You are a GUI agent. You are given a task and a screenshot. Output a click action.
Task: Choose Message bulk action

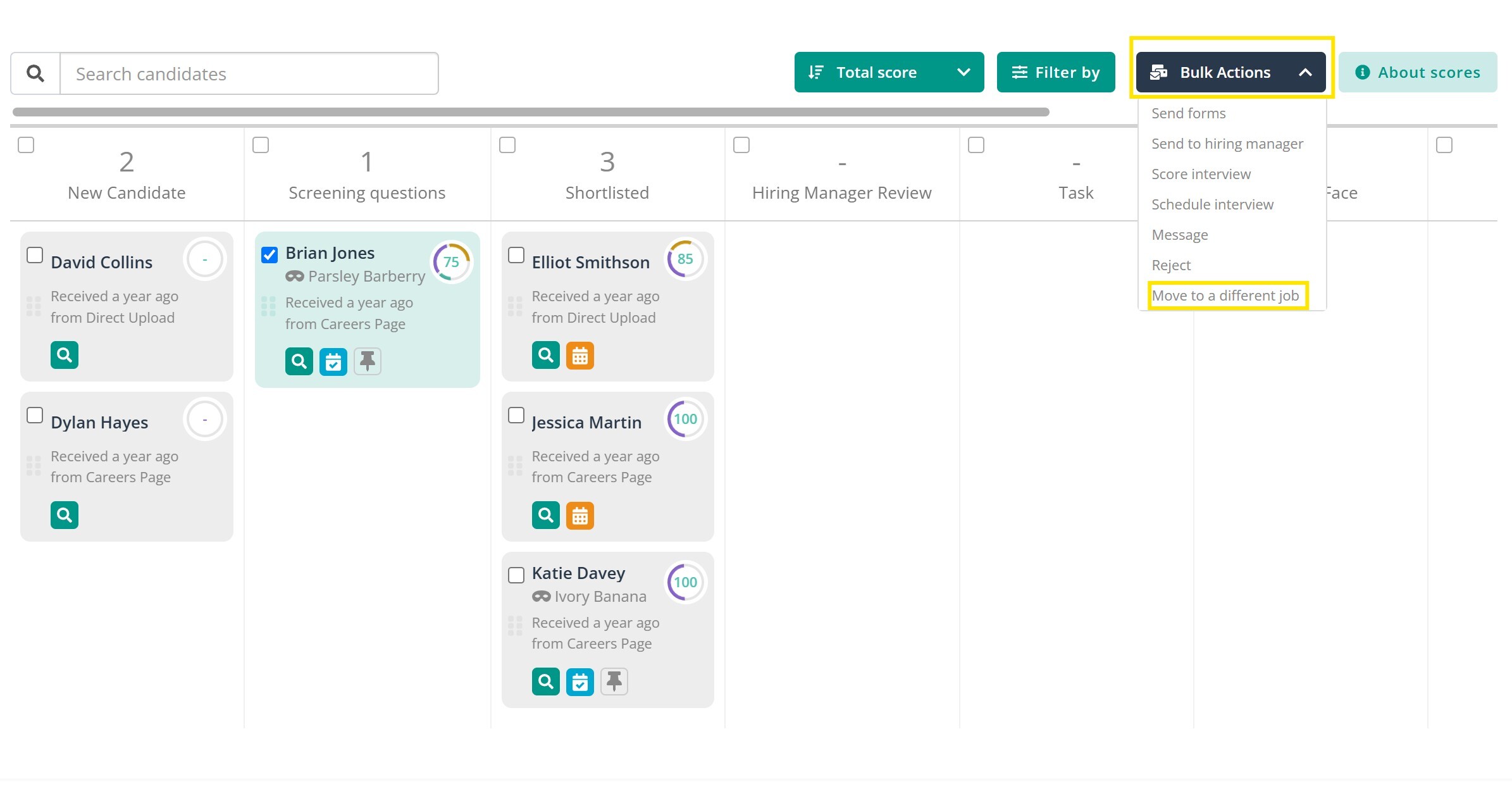coord(1180,235)
